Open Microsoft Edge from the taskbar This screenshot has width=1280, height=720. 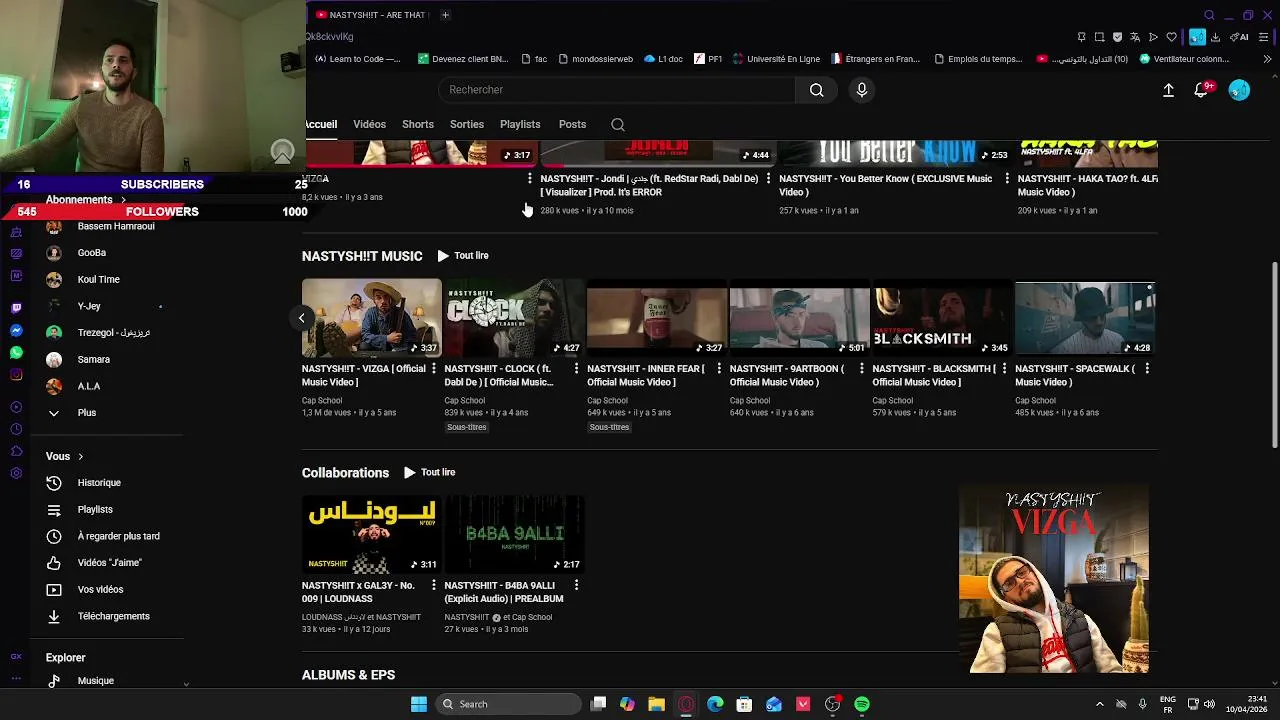click(x=715, y=704)
